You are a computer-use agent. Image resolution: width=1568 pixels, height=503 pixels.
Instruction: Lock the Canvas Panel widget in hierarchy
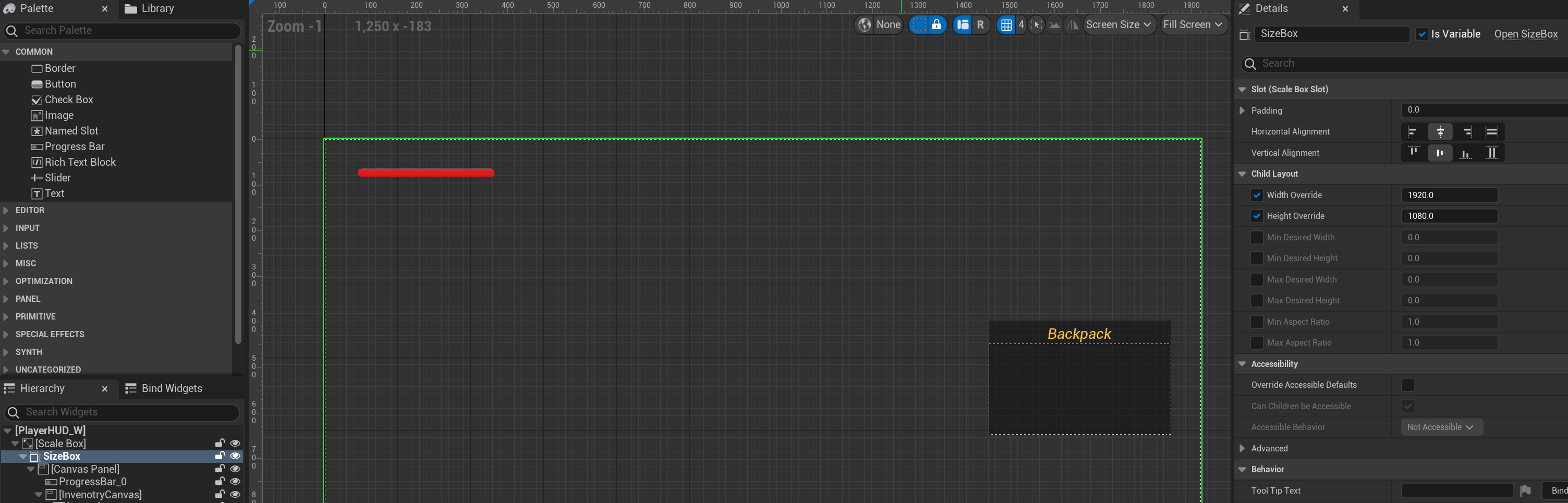click(x=220, y=469)
